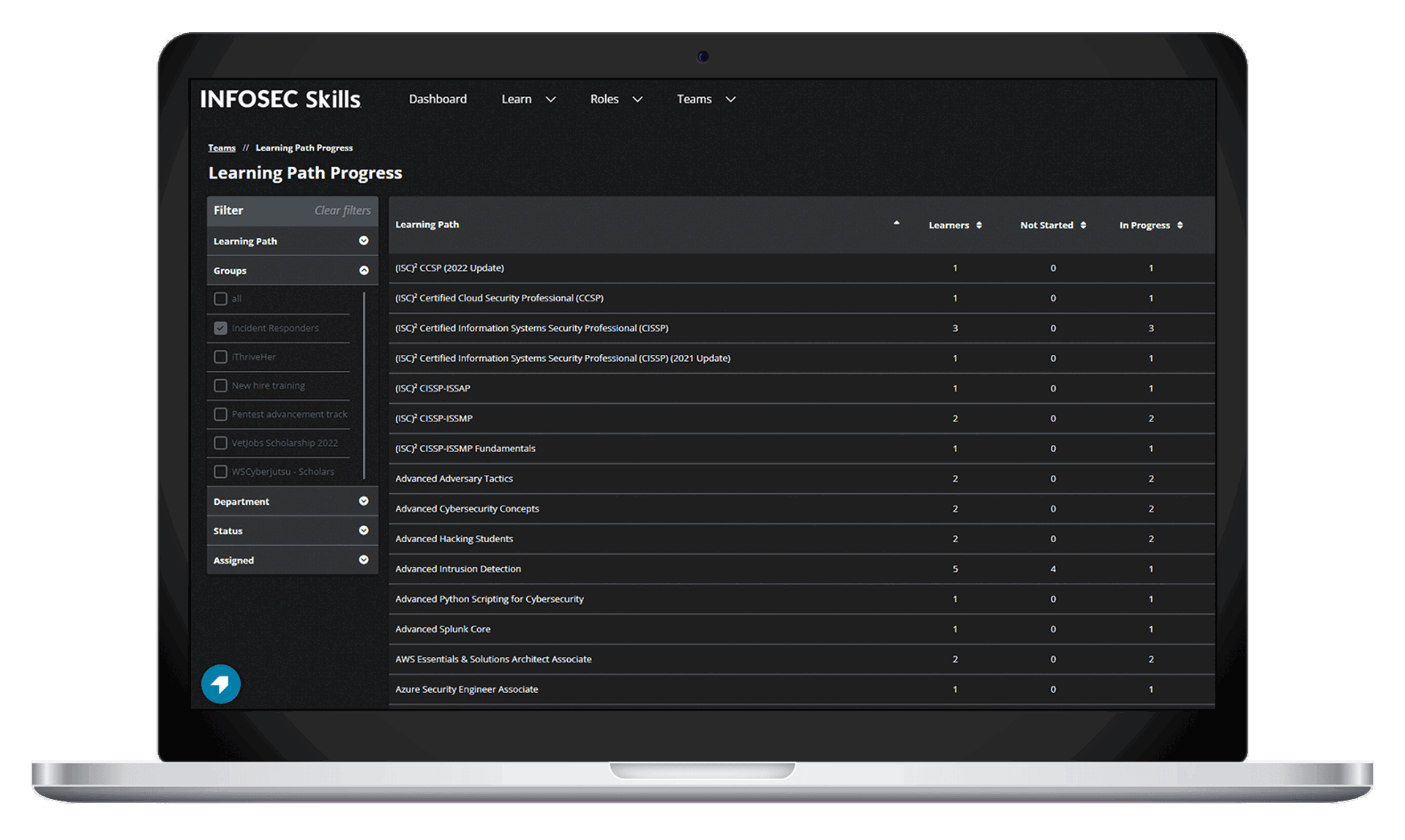Uncheck the Incident Responders group checkbox
This screenshot has width=1405, height=840.
tap(220, 328)
